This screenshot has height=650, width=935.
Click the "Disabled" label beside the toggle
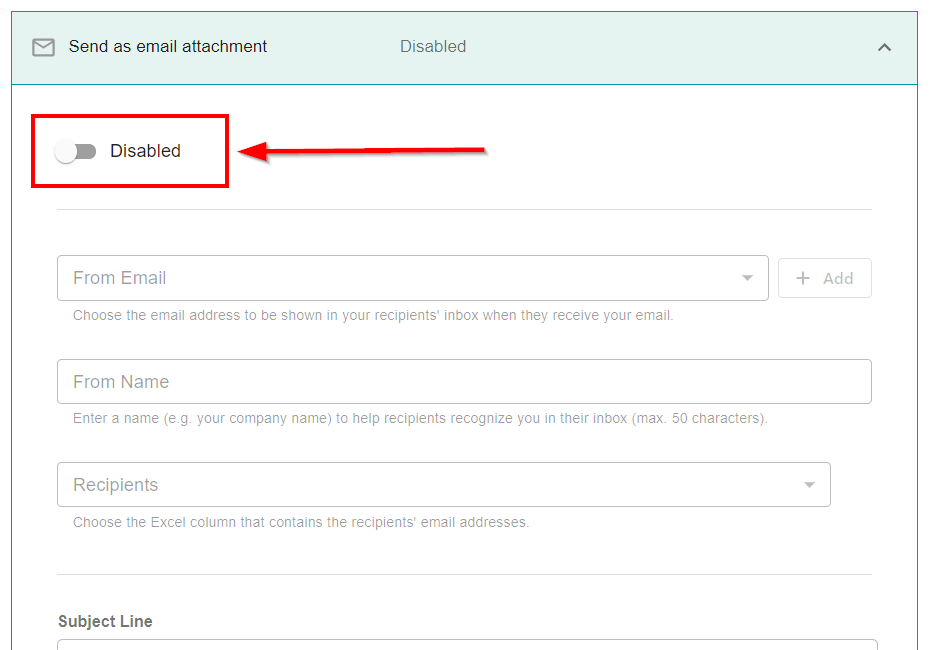click(145, 151)
